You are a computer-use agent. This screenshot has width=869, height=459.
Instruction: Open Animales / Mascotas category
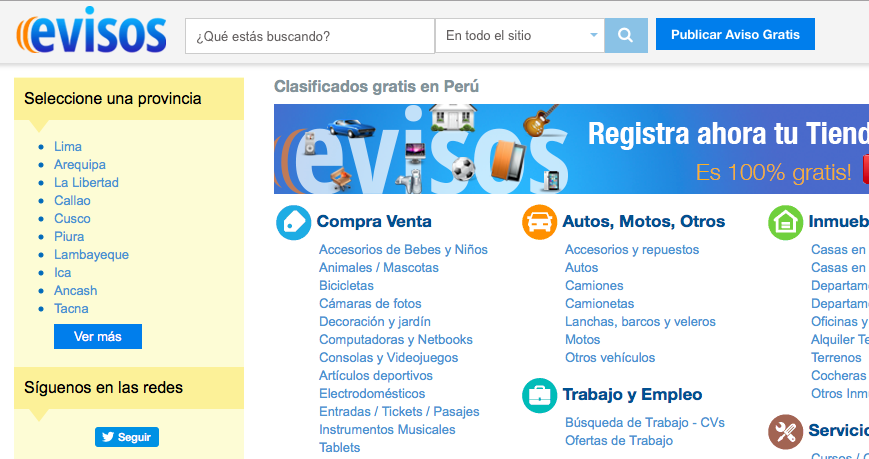(x=379, y=268)
